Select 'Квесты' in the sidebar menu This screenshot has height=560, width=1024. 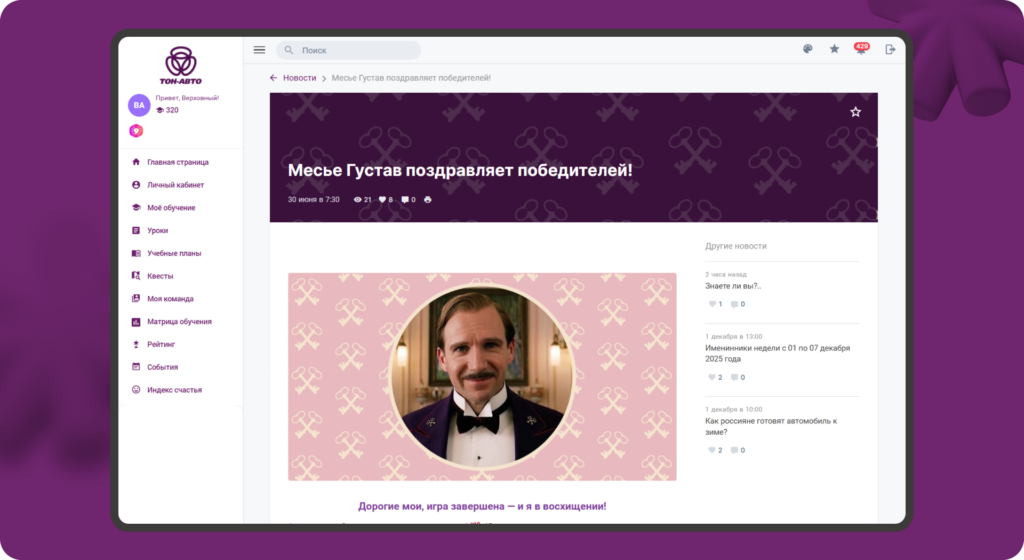pos(160,276)
